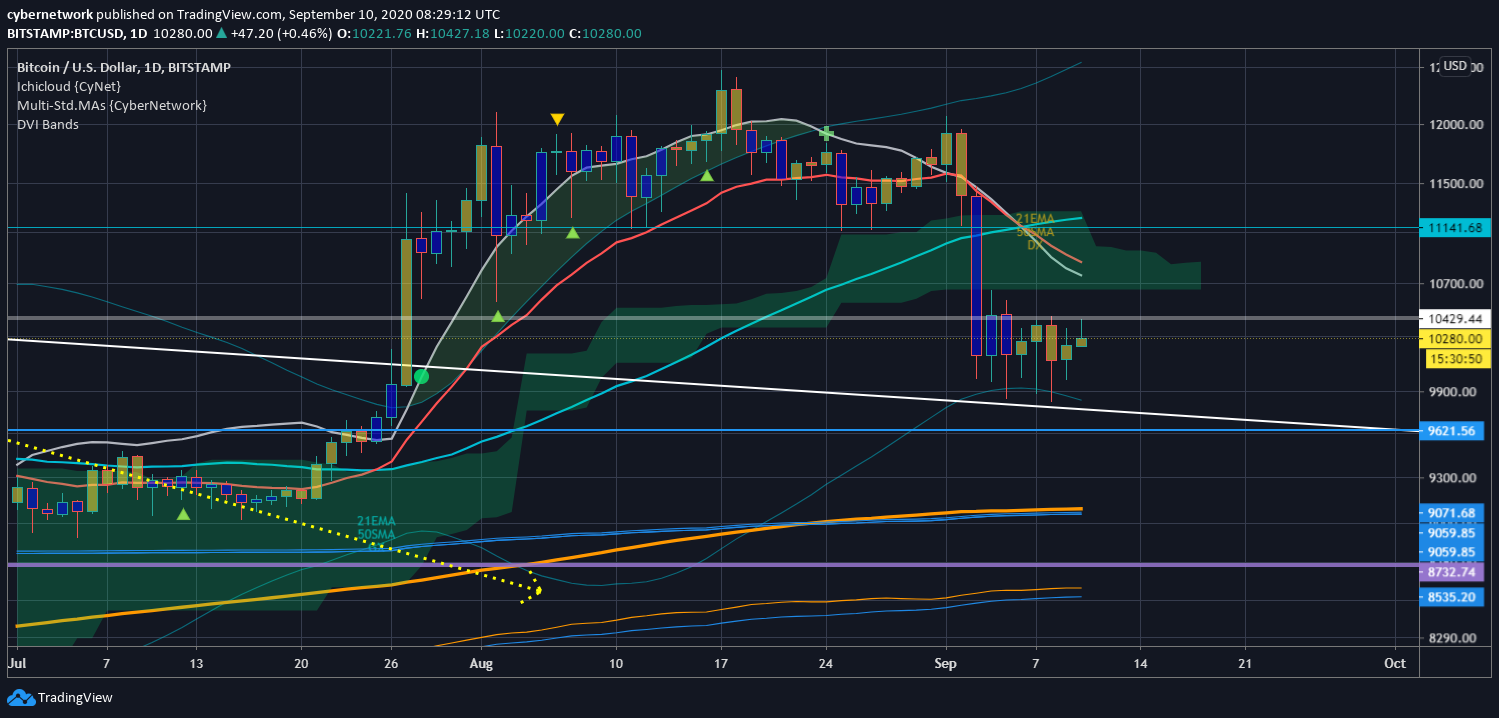Click the 11500.00 price axis tick

click(1455, 184)
